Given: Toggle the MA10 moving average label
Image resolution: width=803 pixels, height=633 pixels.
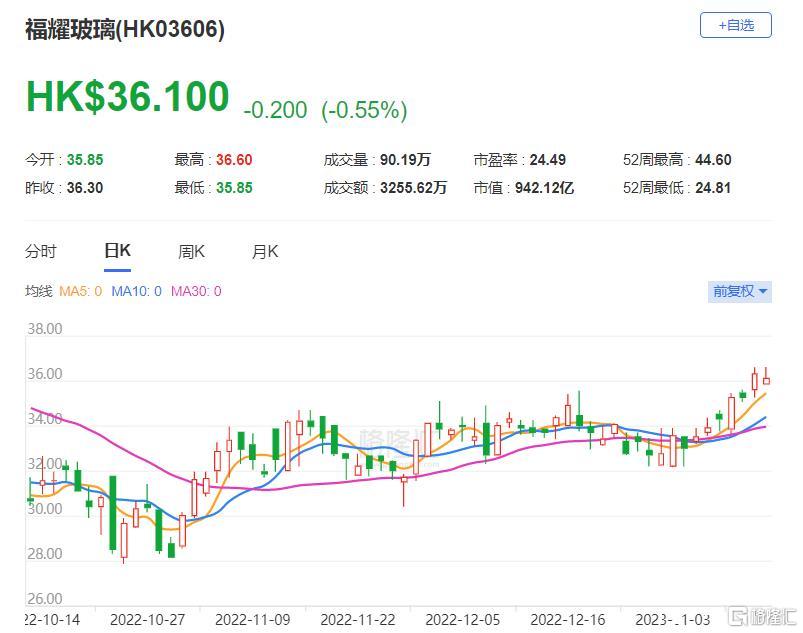Looking at the screenshot, I should click(x=136, y=291).
